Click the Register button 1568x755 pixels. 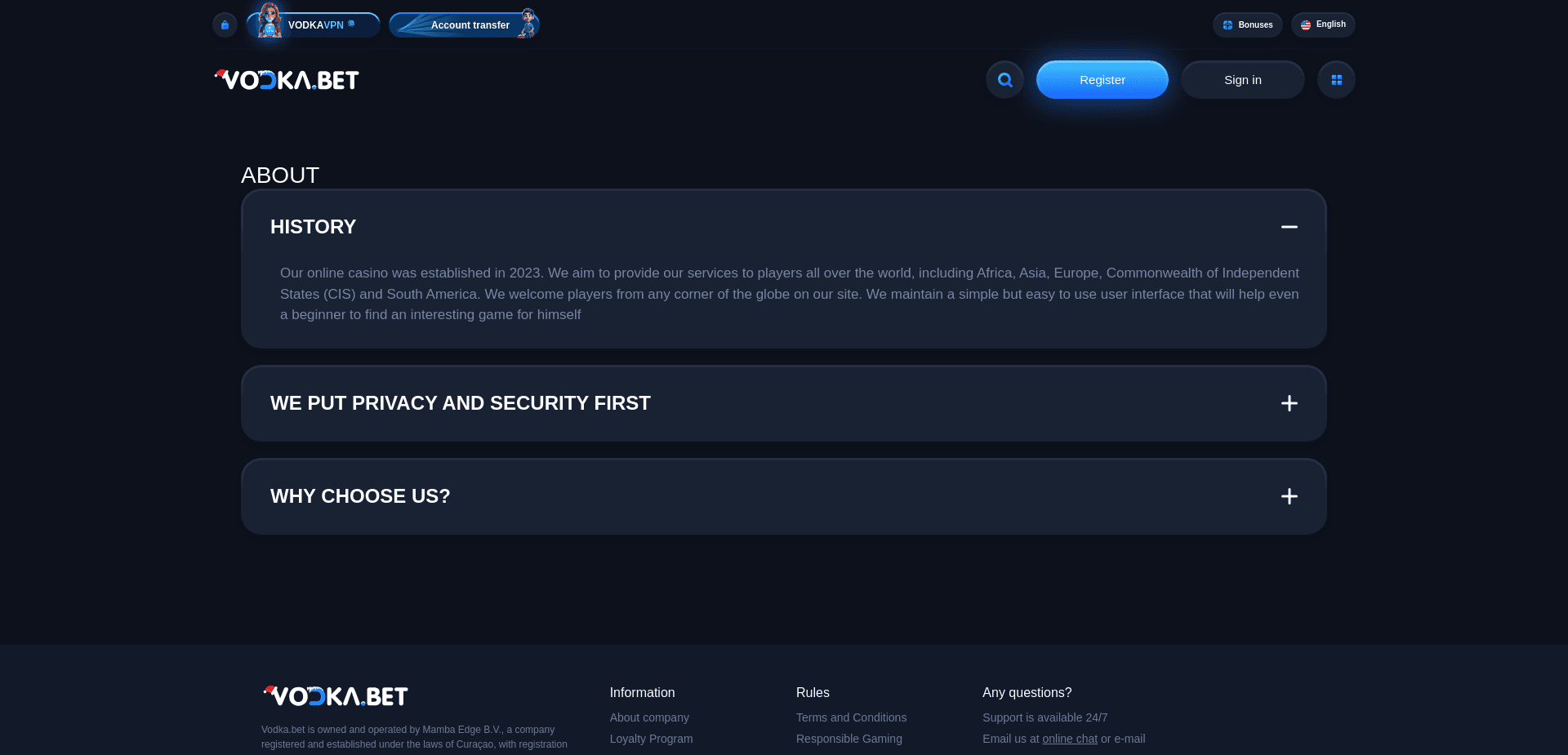pos(1102,80)
